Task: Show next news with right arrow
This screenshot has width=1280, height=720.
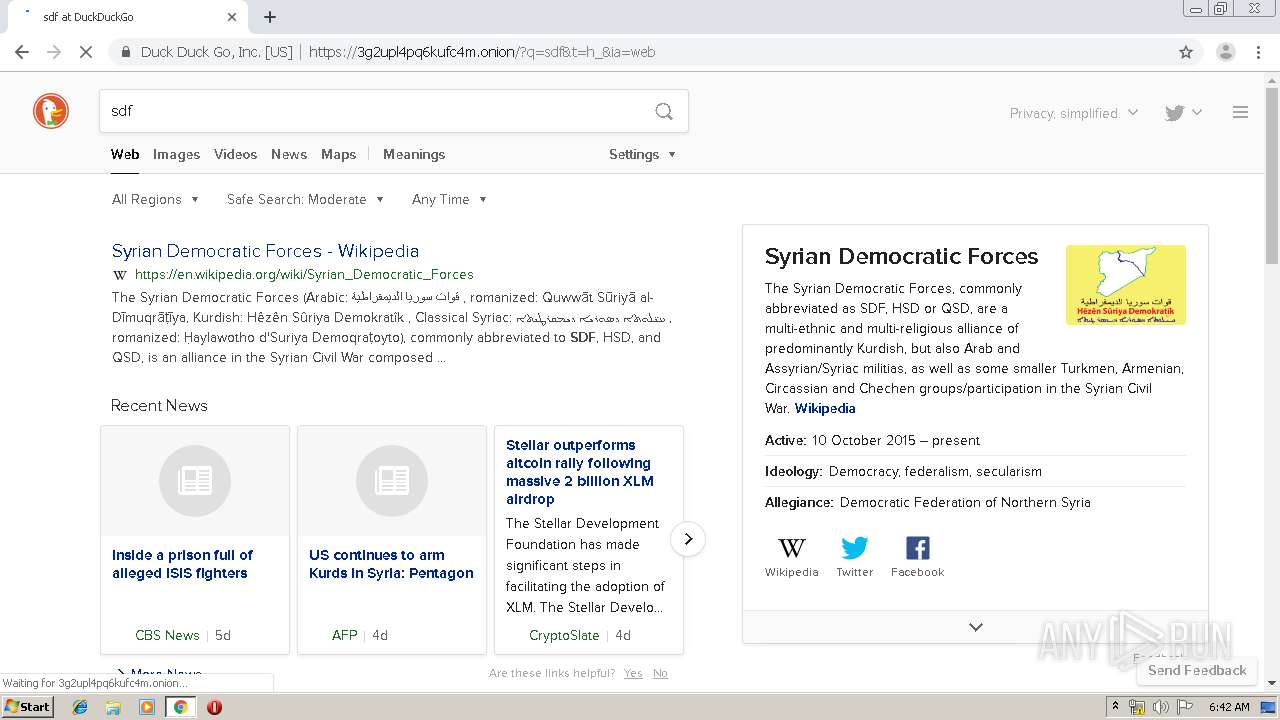Action: pyautogui.click(x=688, y=539)
